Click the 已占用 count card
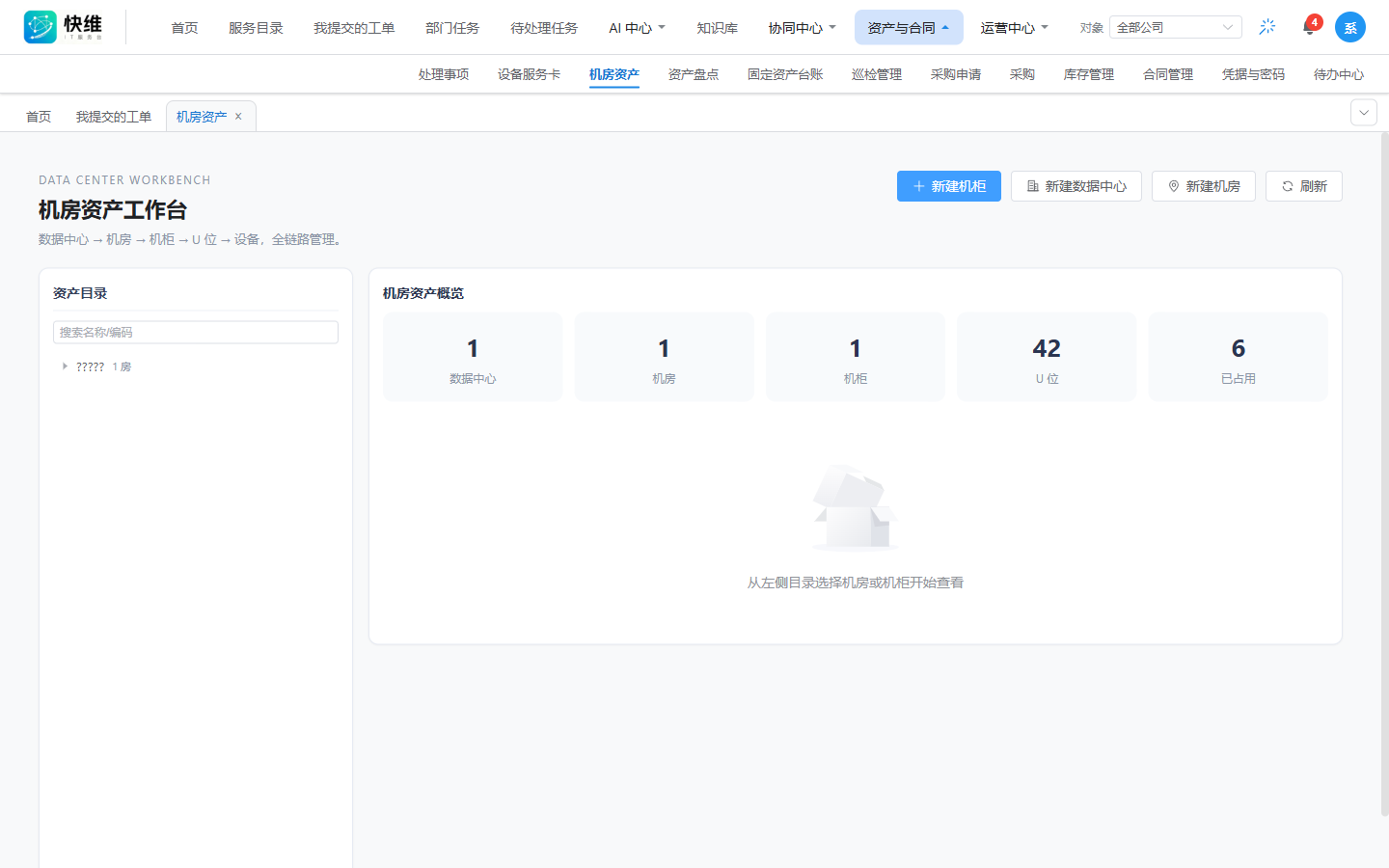Image resolution: width=1389 pixels, height=868 pixels. tap(1239, 357)
